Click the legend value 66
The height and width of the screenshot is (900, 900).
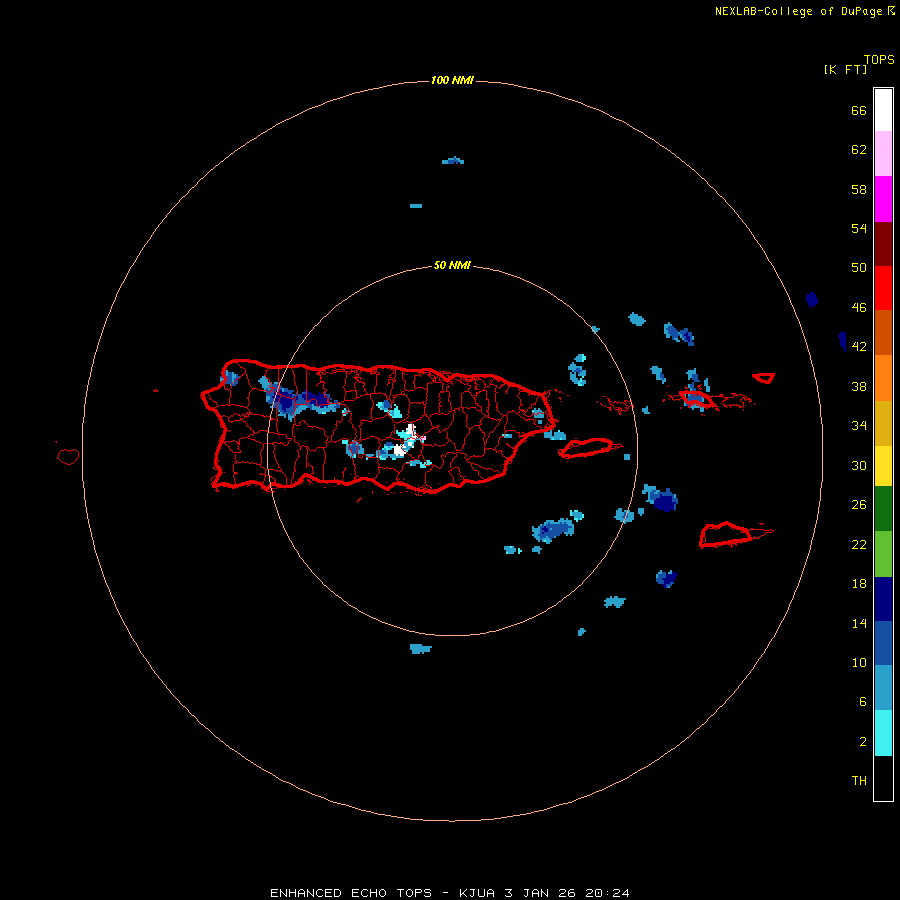point(859,110)
